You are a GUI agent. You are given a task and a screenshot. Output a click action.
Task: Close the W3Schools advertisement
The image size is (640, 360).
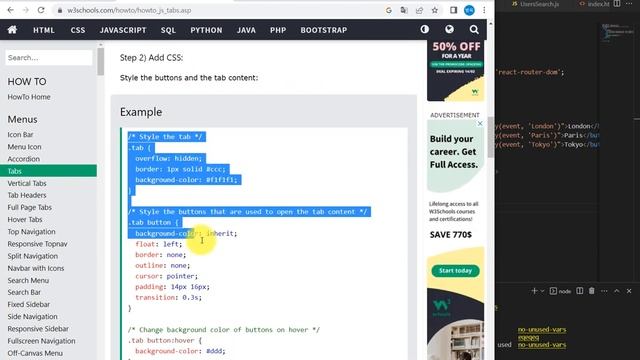(480, 123)
